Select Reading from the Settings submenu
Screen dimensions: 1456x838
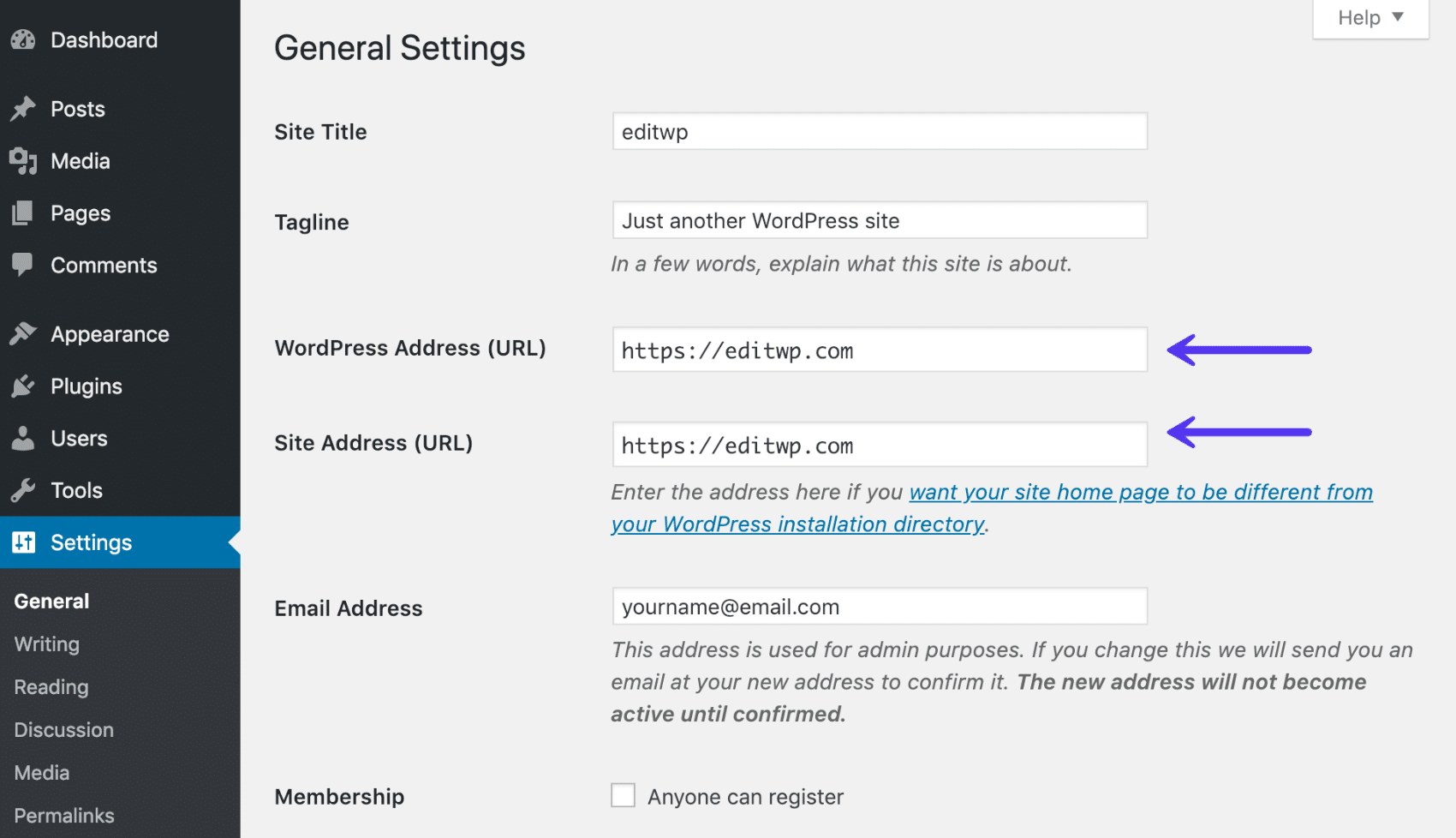tap(50, 686)
